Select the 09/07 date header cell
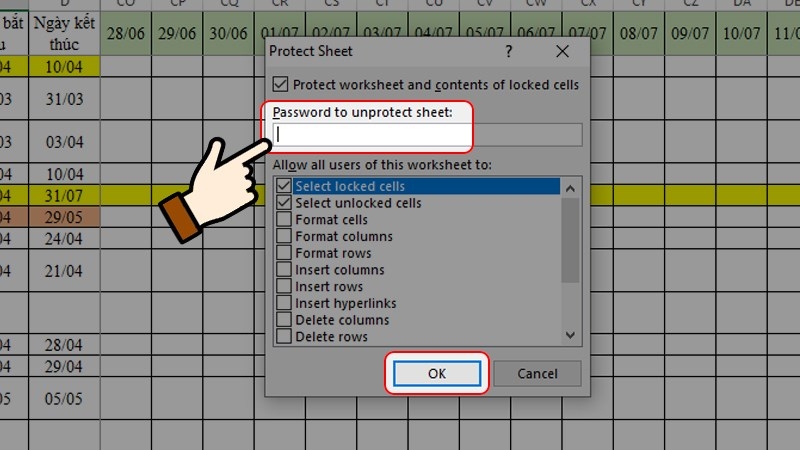800x450 pixels. point(690,34)
